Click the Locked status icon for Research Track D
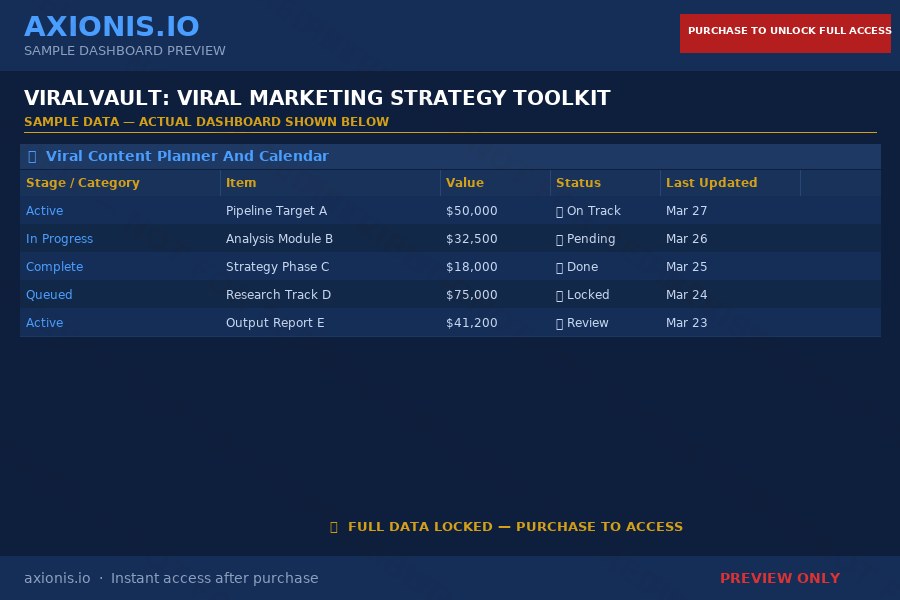Image resolution: width=900 pixels, height=600 pixels. (560, 295)
